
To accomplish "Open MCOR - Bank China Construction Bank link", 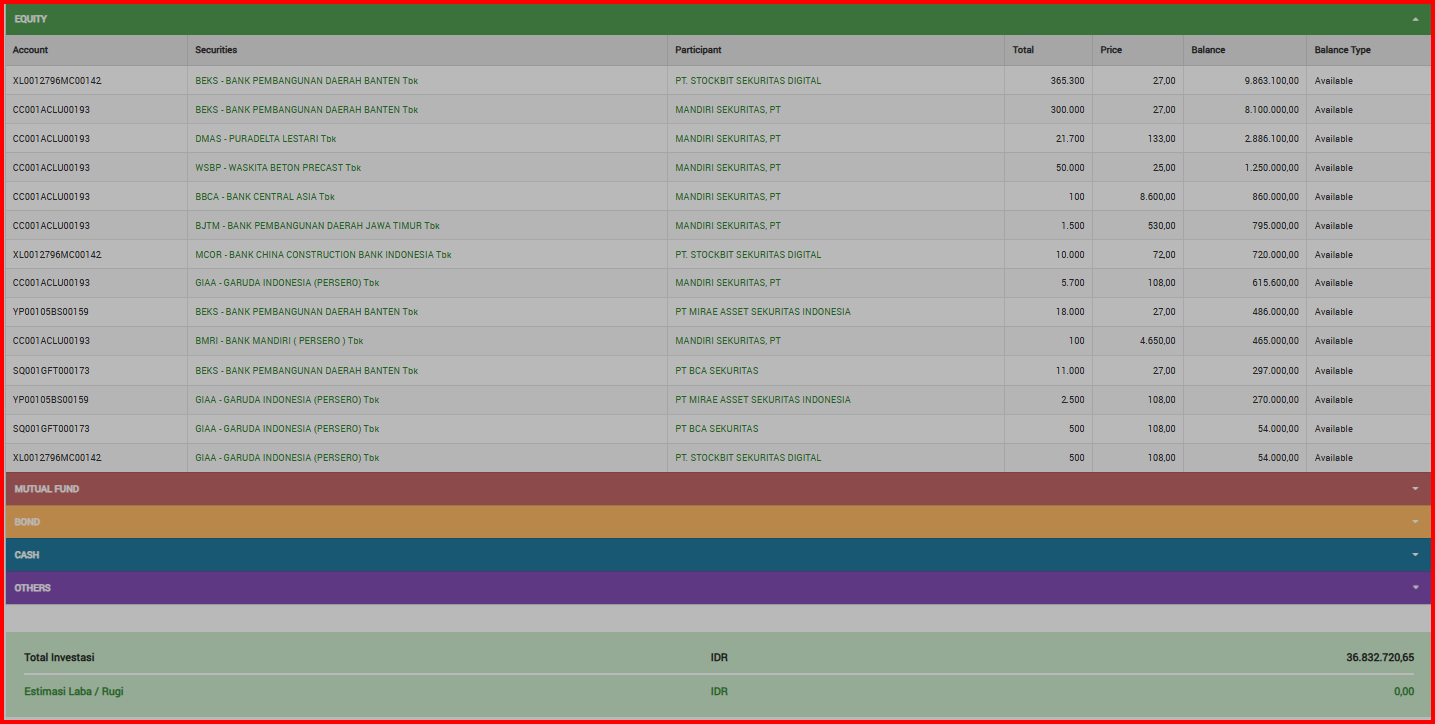I will coord(323,255).
